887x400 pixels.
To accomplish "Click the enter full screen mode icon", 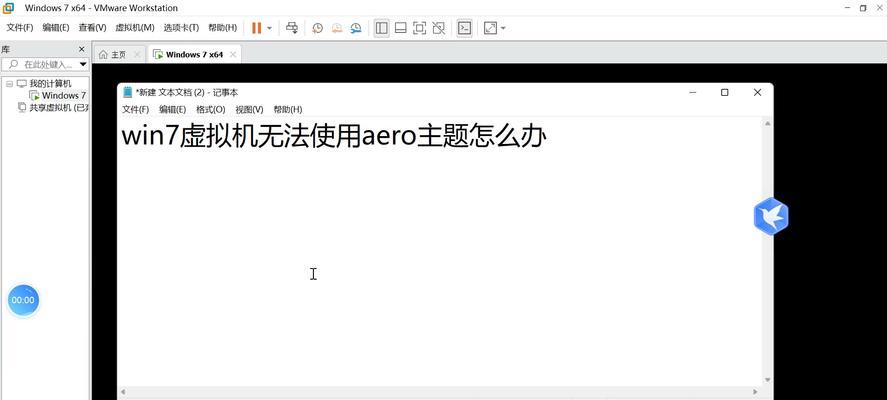I will pos(419,28).
